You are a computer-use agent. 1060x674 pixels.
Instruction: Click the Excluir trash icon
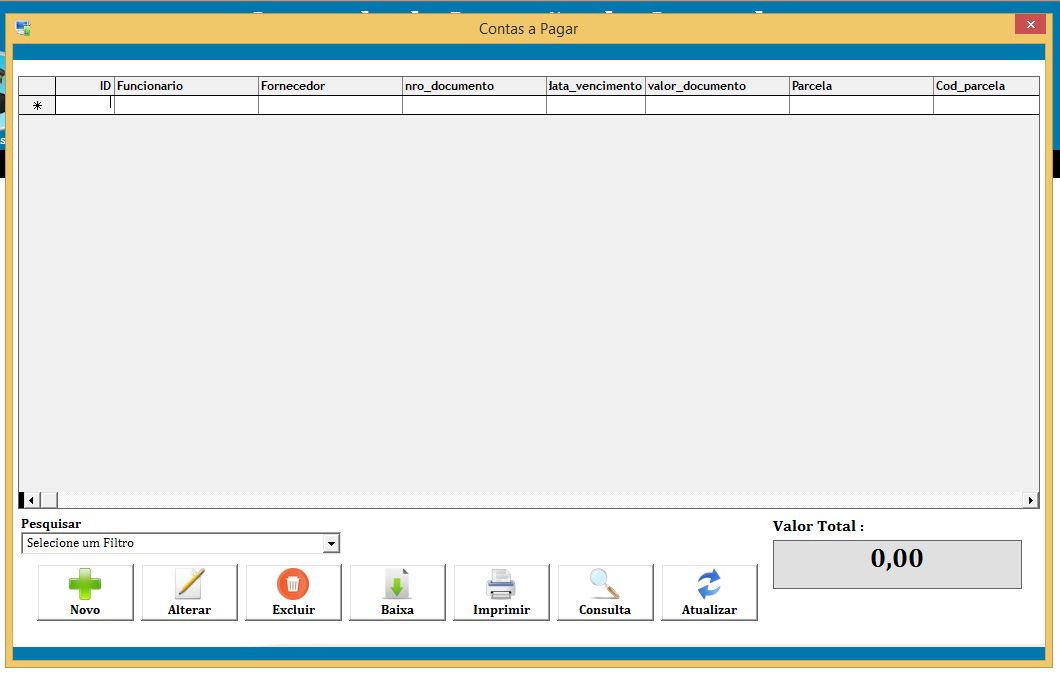coord(293,584)
